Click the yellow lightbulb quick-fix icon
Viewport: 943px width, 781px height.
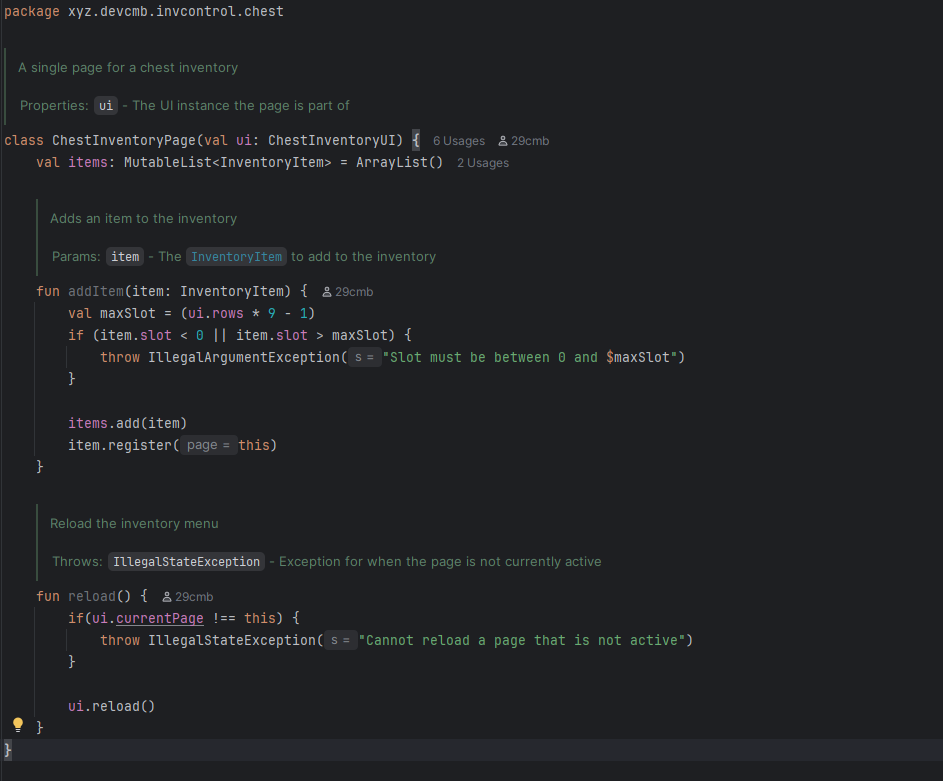[x=17, y=724]
